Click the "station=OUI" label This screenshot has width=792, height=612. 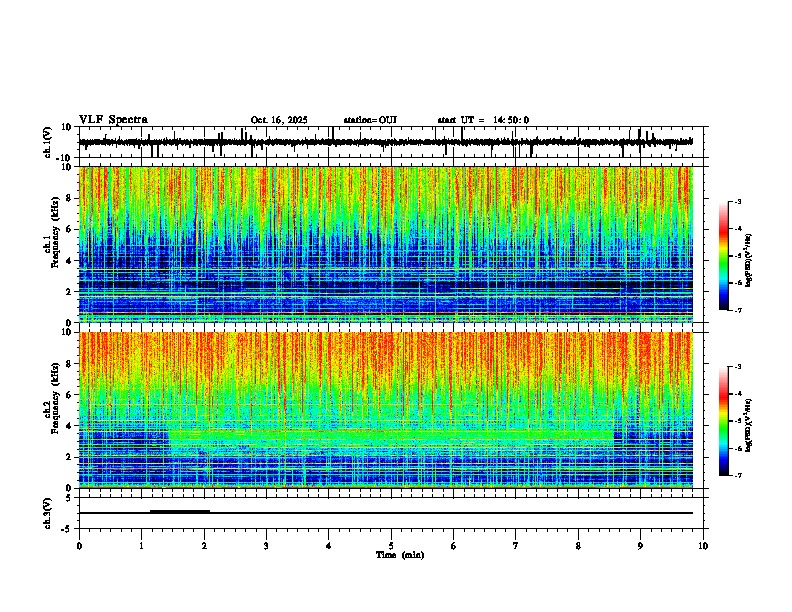tap(370, 120)
